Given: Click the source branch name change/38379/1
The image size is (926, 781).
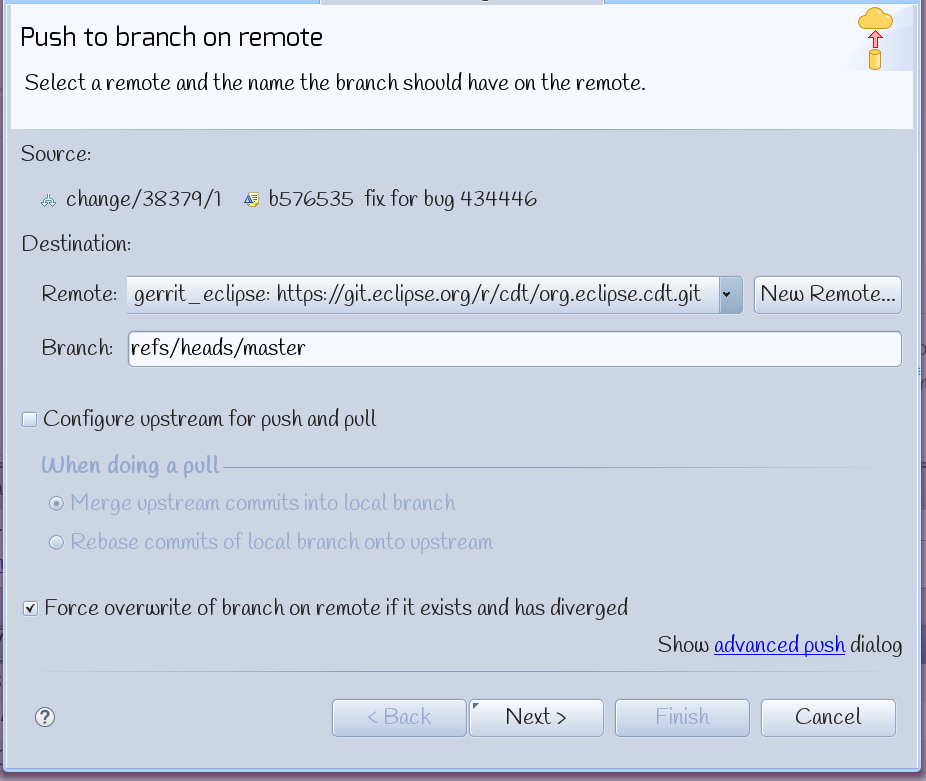Looking at the screenshot, I should click(144, 199).
